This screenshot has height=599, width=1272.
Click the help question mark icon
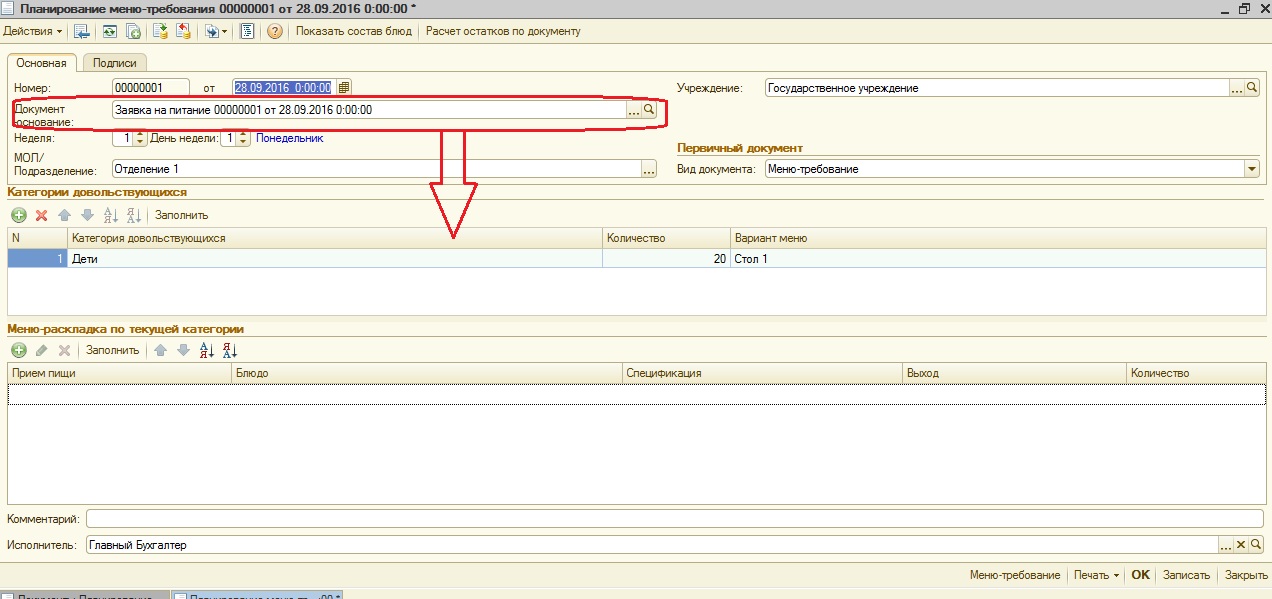[x=274, y=31]
